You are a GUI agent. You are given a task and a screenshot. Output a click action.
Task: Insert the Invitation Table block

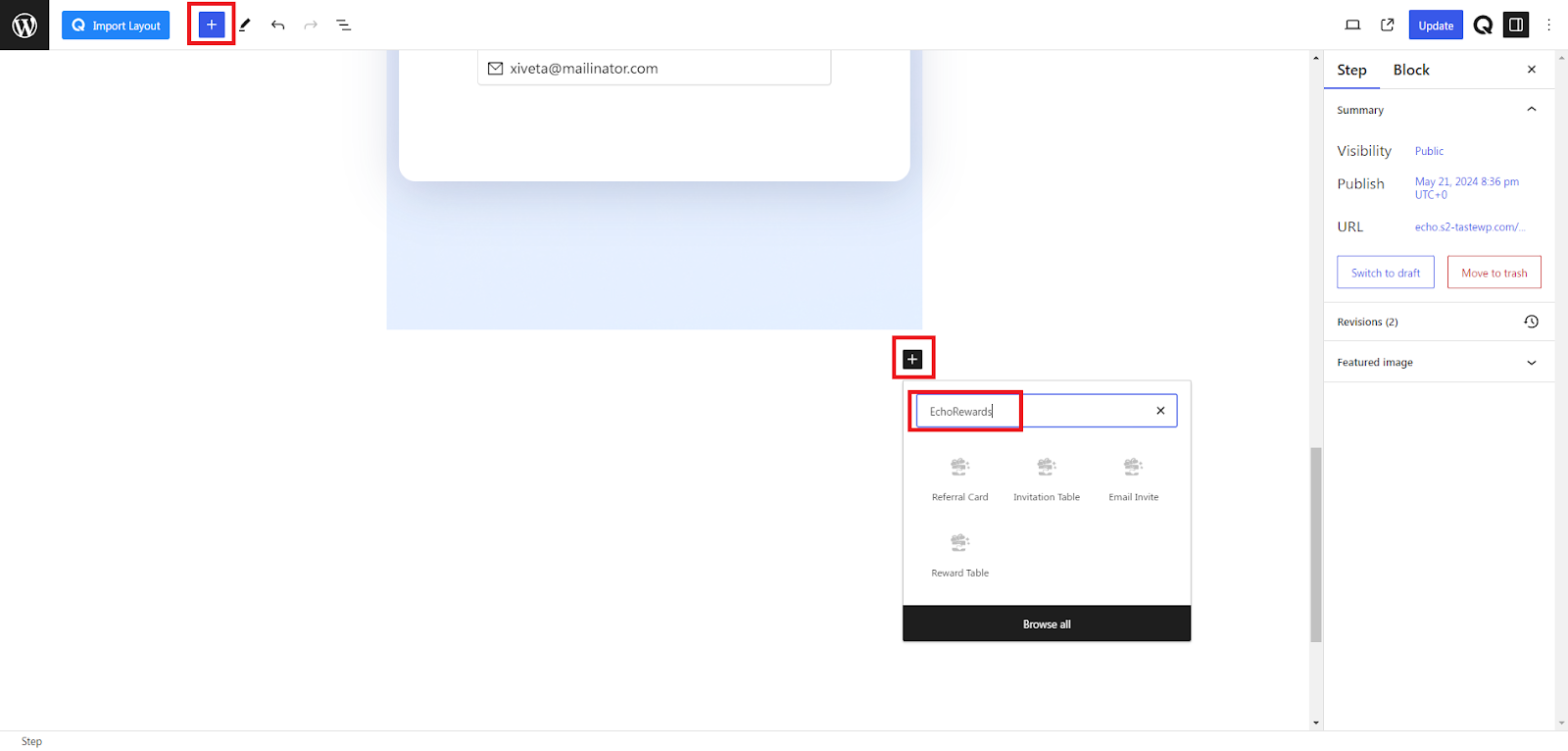pyautogui.click(x=1047, y=477)
